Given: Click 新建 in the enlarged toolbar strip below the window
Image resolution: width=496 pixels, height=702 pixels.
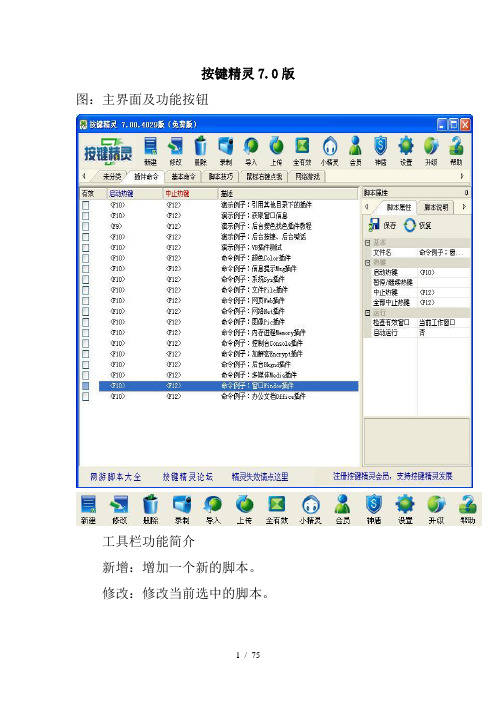Looking at the screenshot, I should (x=88, y=509).
